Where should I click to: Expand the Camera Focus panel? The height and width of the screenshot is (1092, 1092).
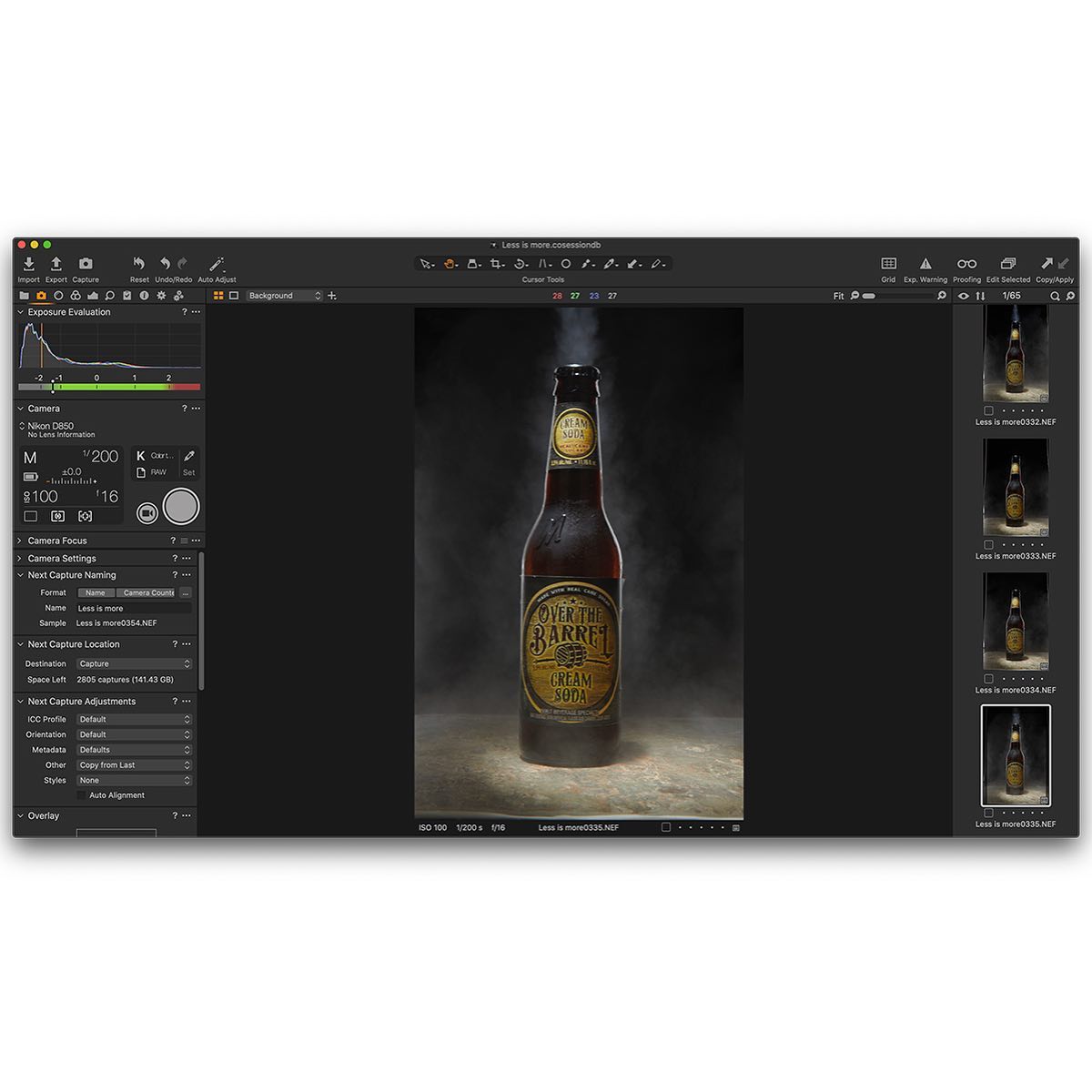click(21, 541)
